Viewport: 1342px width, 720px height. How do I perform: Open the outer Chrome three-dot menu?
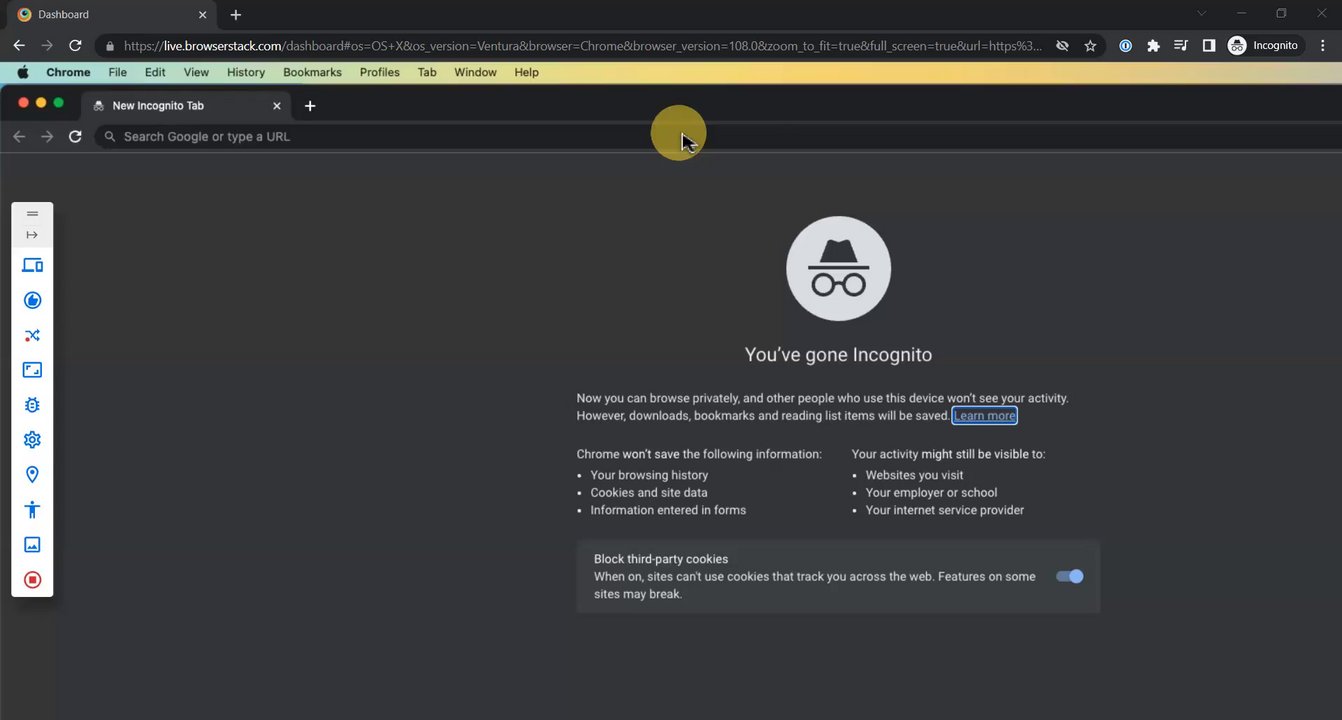1323,46
